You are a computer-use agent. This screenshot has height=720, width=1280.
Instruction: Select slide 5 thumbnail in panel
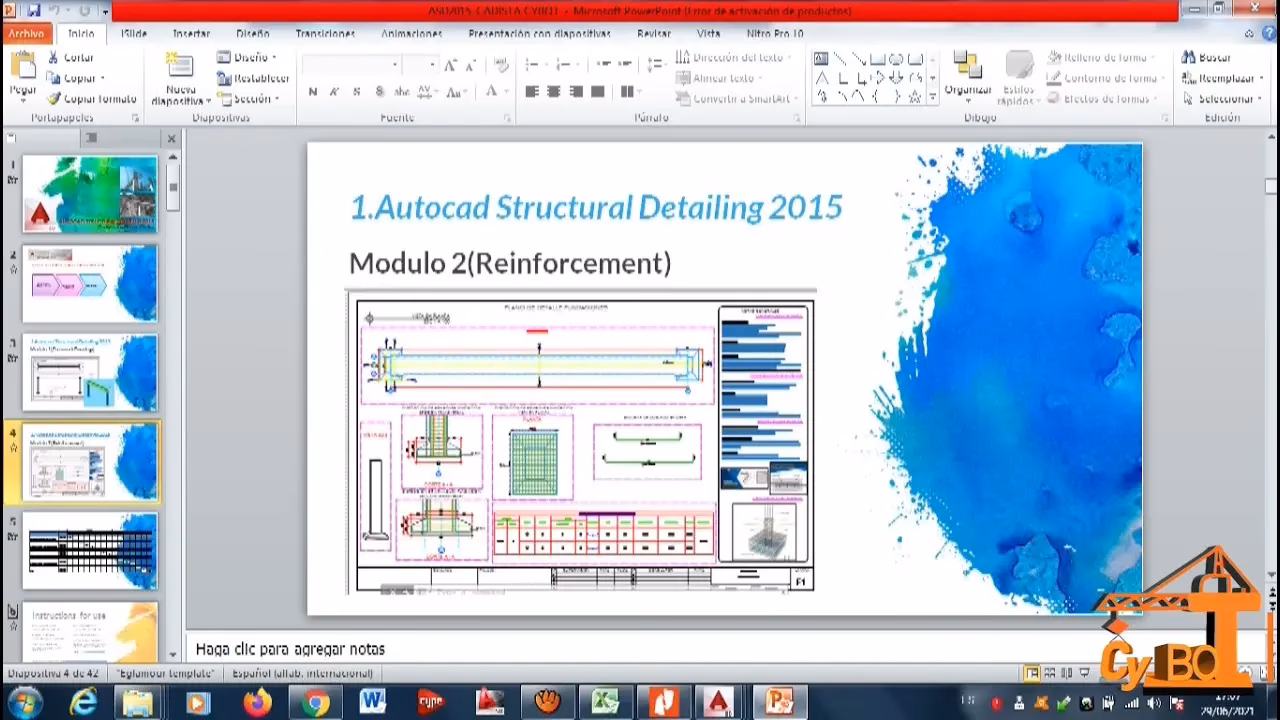(90, 551)
